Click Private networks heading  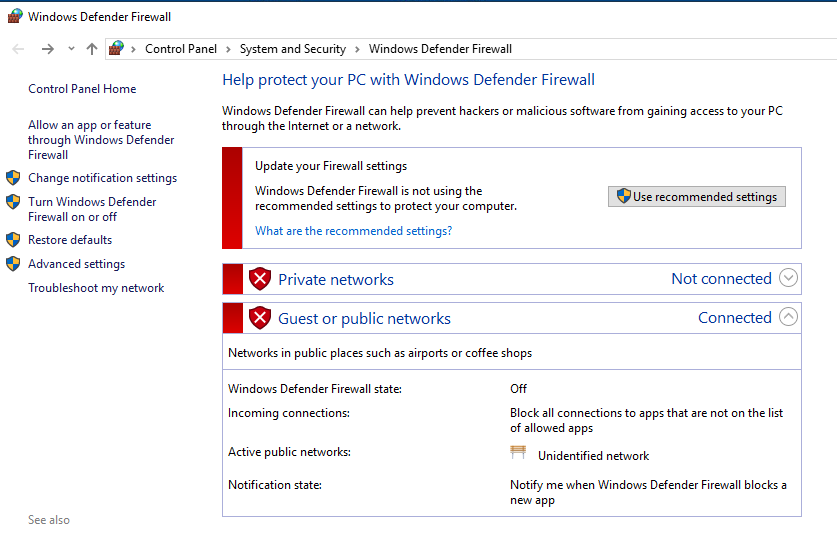336,279
